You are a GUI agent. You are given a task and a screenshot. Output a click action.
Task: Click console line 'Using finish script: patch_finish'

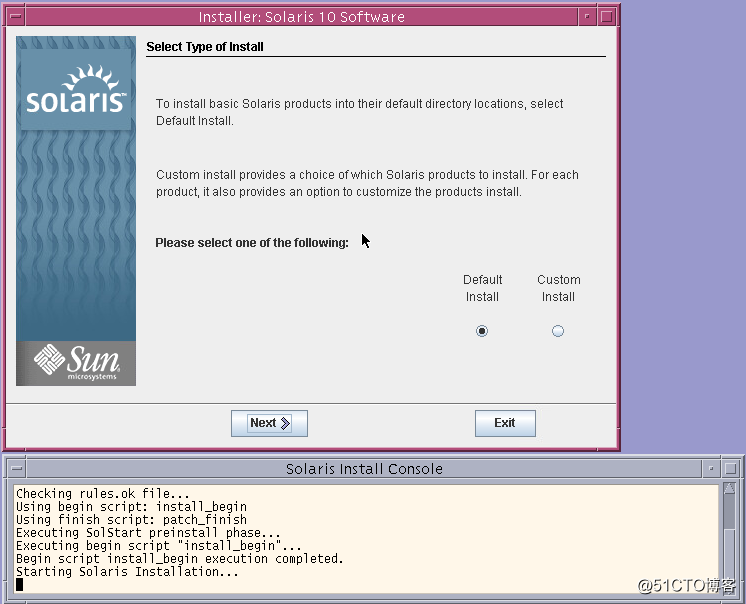click(x=131, y=519)
